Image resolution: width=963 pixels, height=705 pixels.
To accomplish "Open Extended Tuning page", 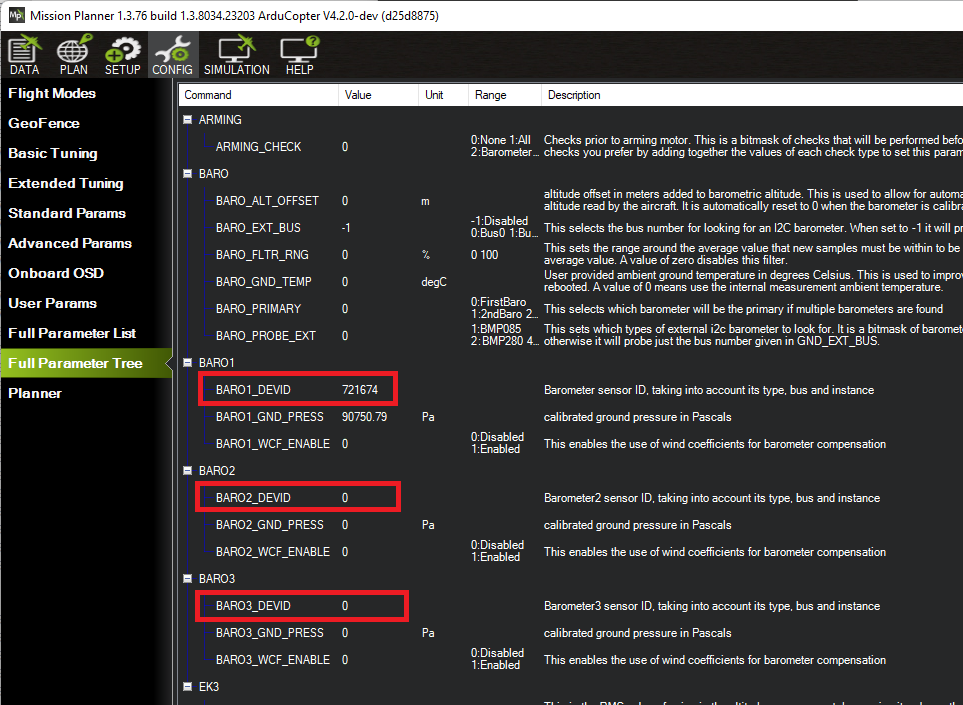I will (x=66, y=184).
